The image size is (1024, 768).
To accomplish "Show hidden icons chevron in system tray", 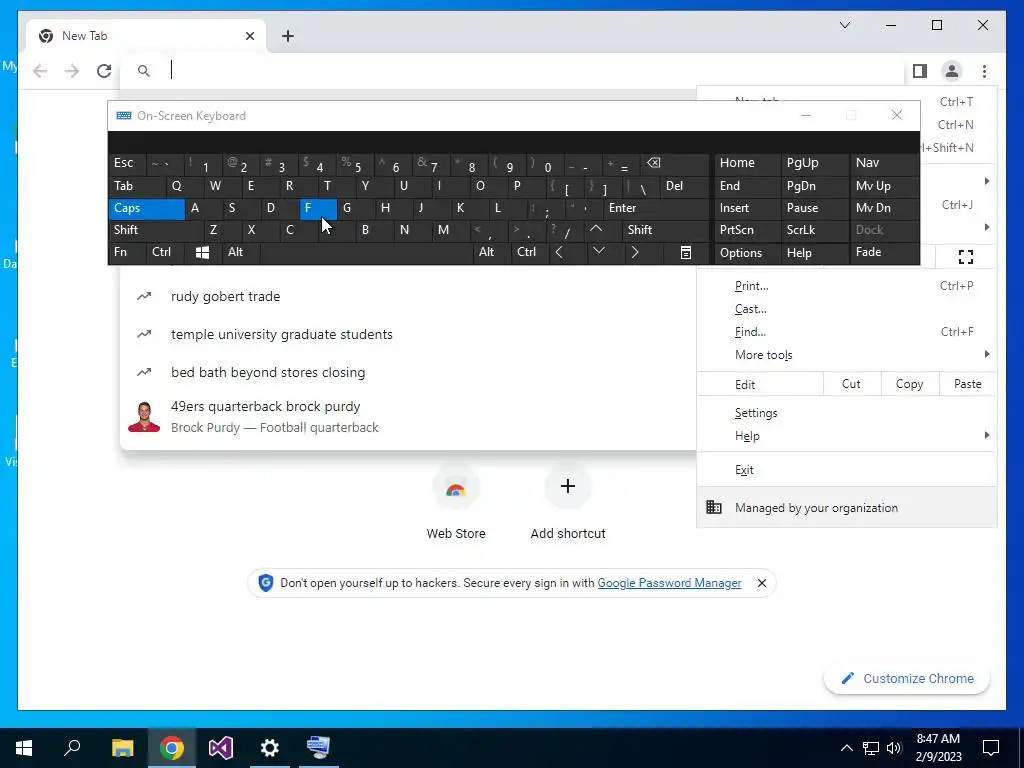I will [846, 748].
